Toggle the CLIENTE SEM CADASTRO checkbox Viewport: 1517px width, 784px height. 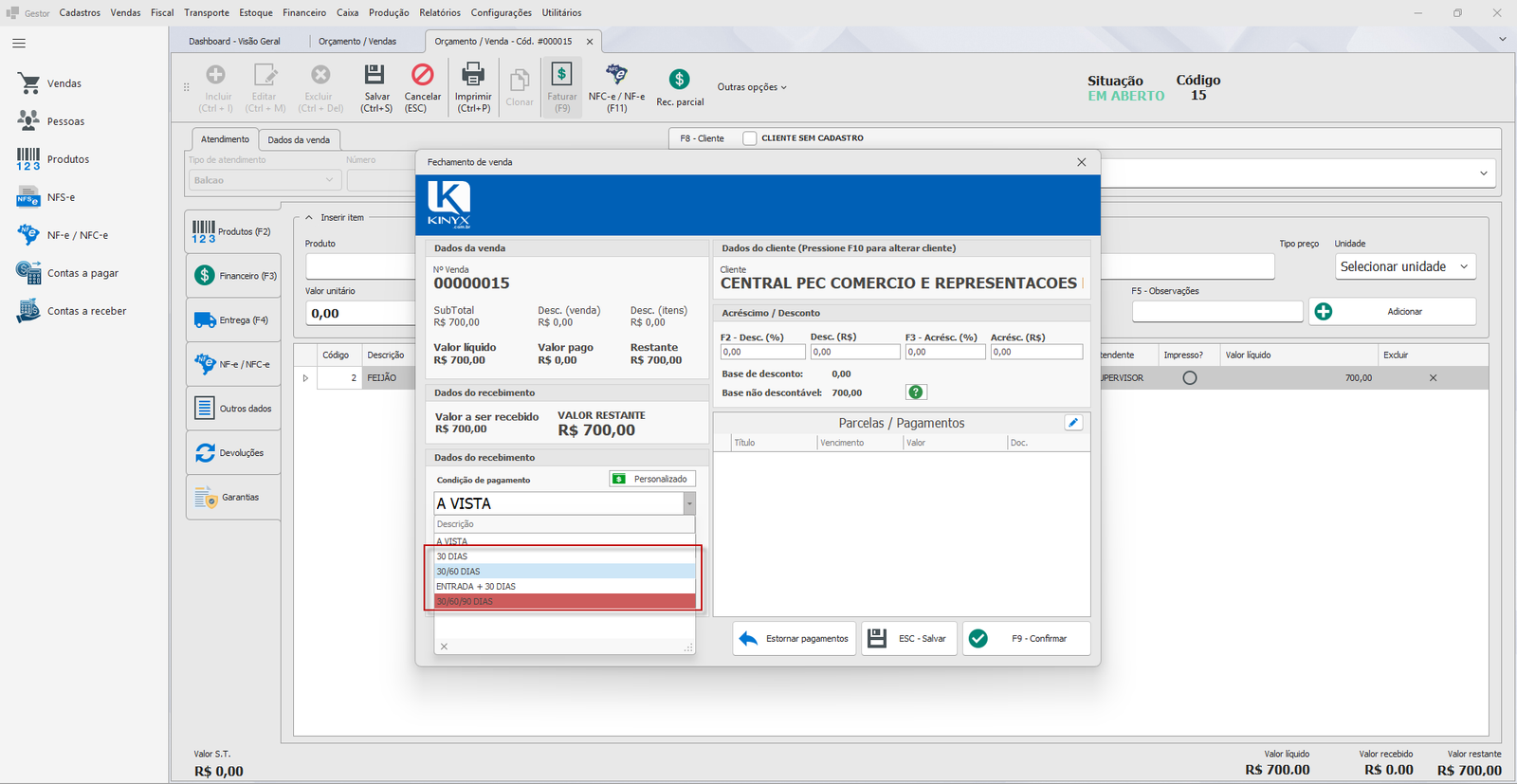click(750, 138)
